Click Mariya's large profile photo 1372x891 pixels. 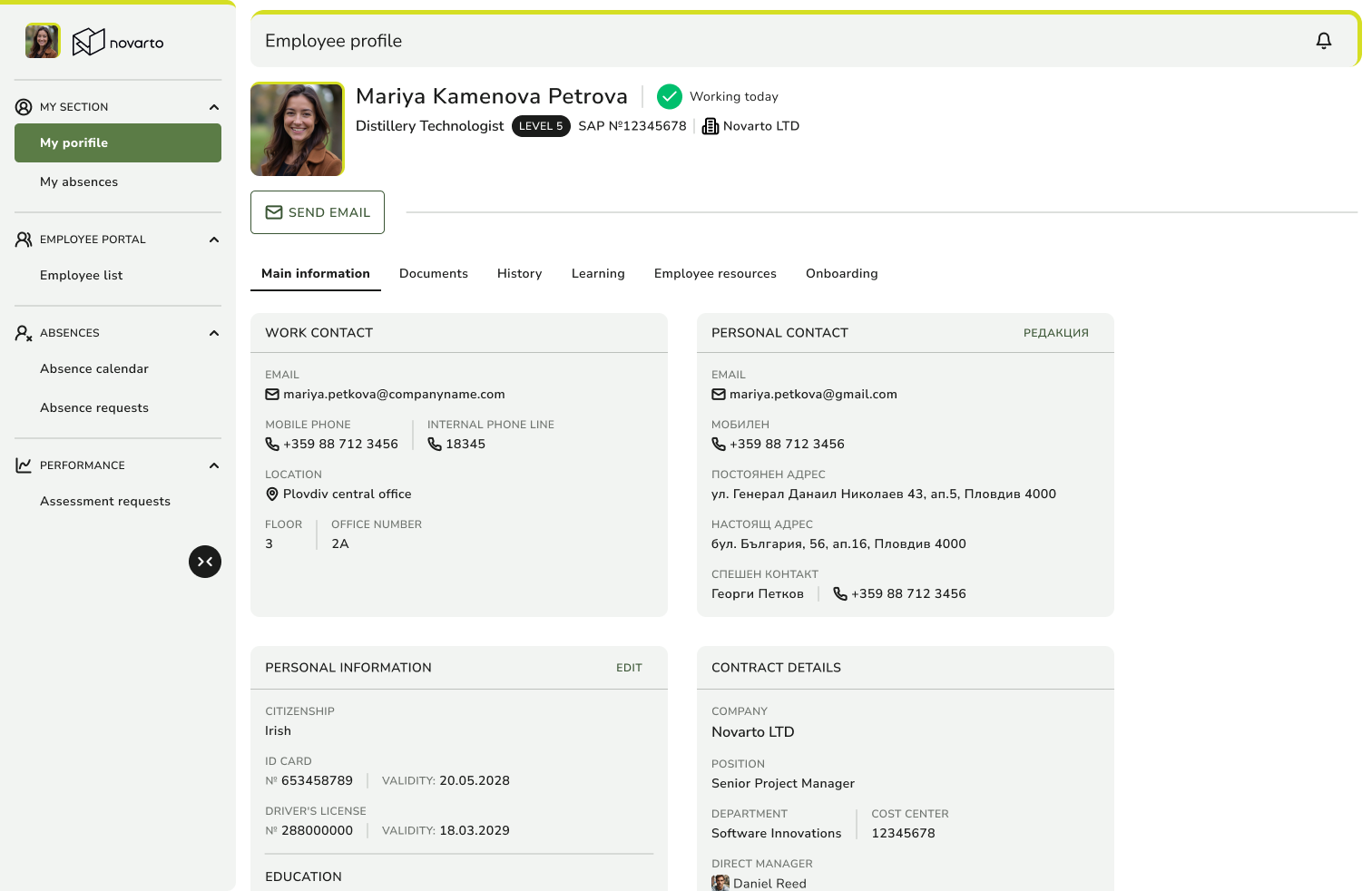[x=298, y=129]
